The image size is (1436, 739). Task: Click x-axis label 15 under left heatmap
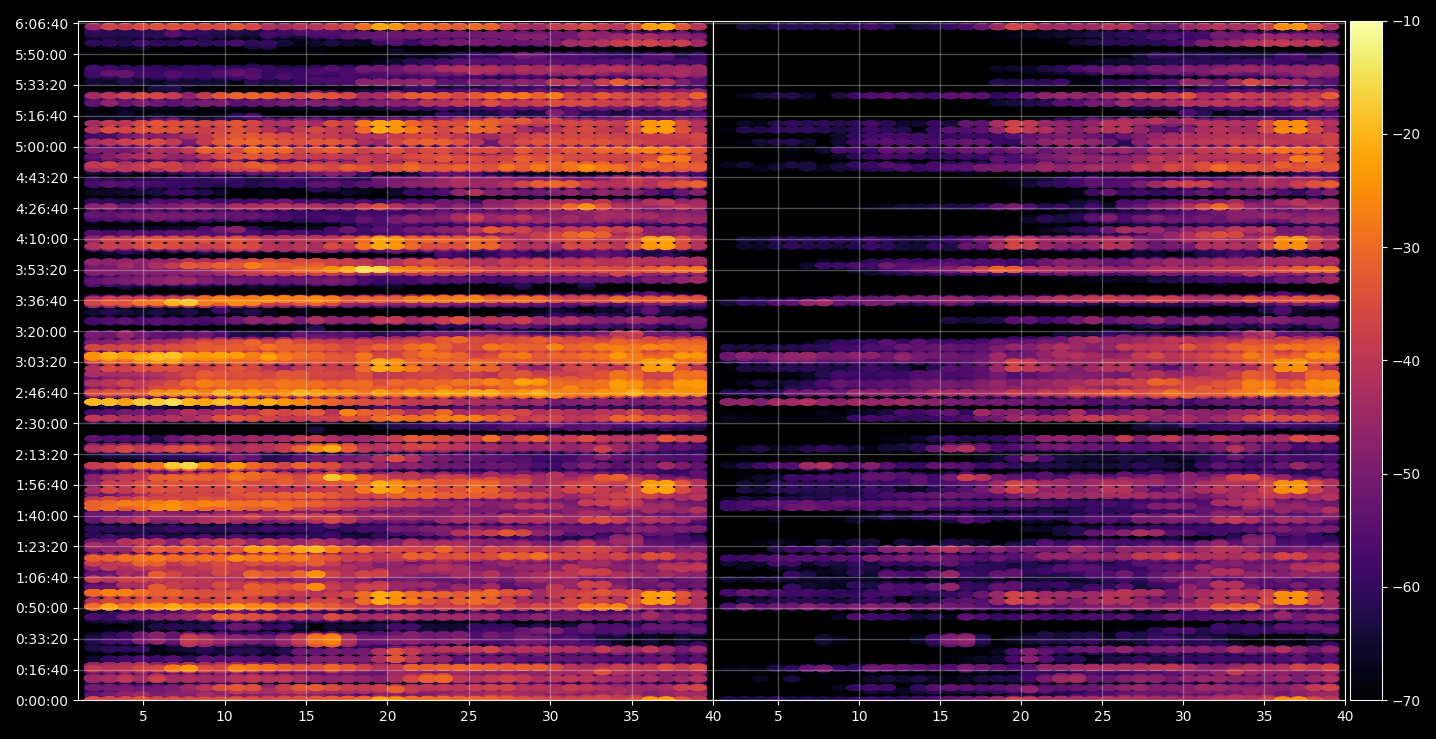(x=306, y=716)
